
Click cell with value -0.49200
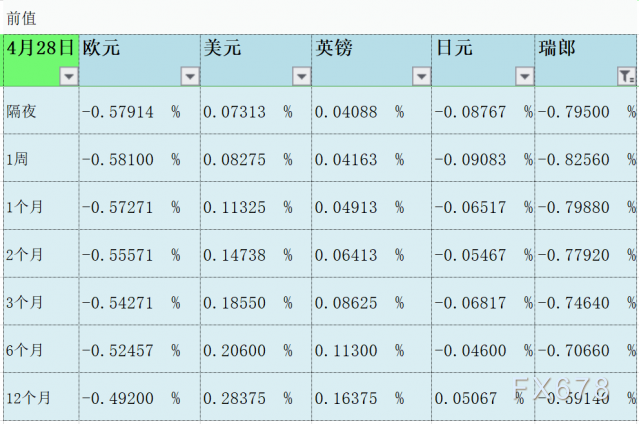pos(140,397)
